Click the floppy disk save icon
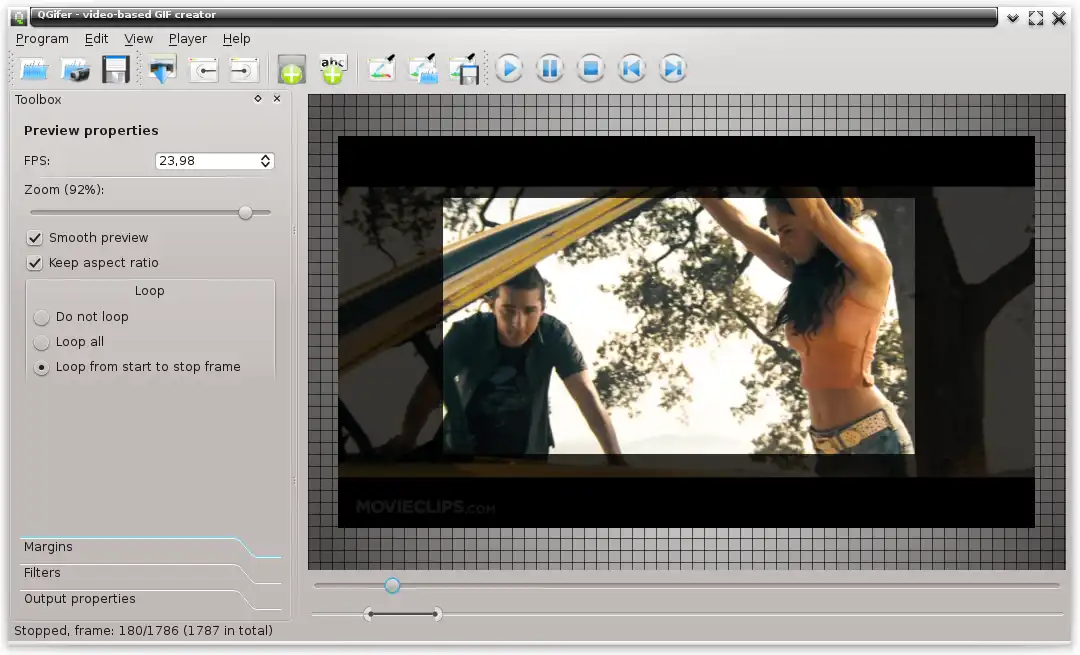Image resolution: width=1080 pixels, height=655 pixels. click(x=116, y=69)
